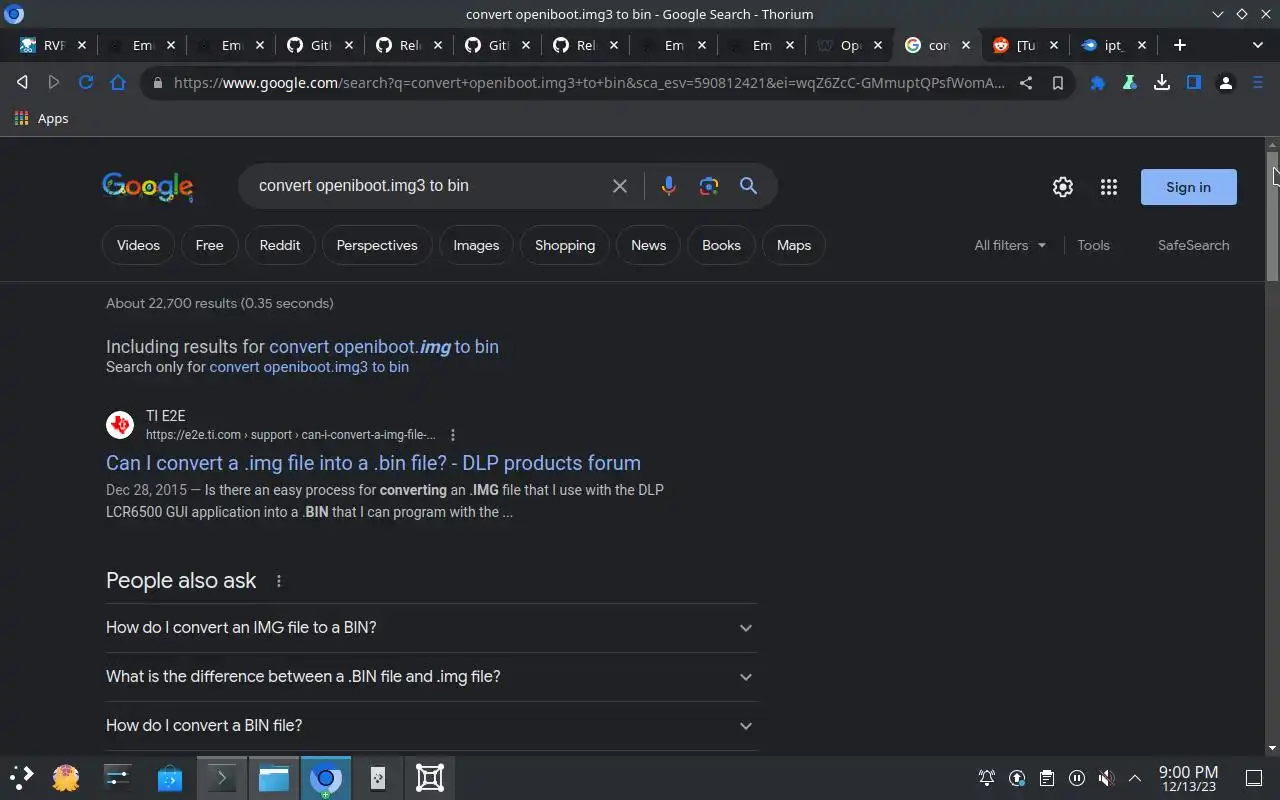Screen dimensions: 1280x800
Task: Open SafeSearch settings
Action: coord(1194,245)
